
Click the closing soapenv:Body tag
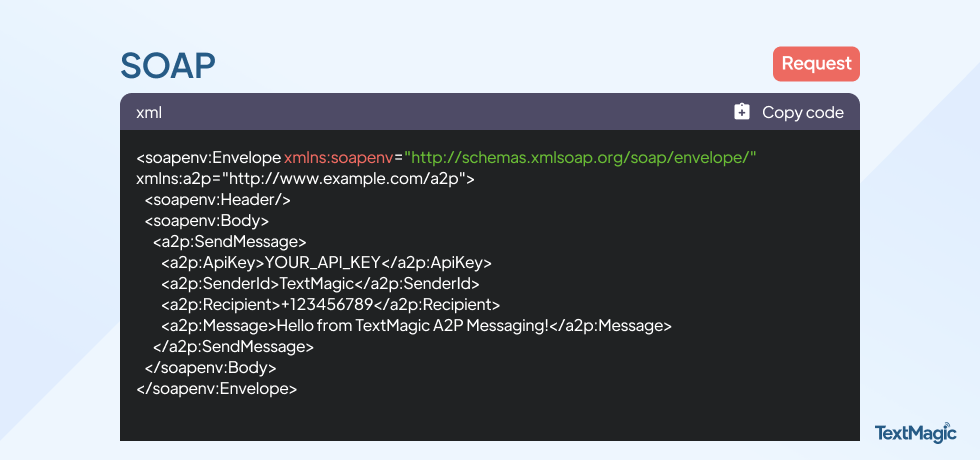click(210, 368)
